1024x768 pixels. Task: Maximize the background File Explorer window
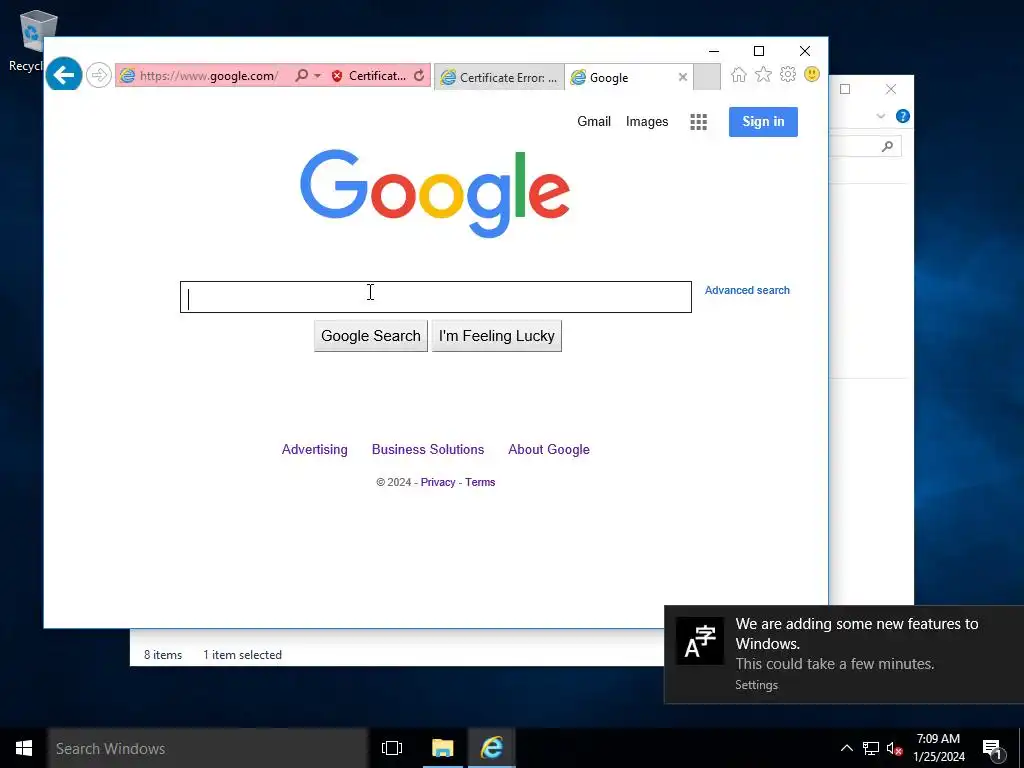point(845,89)
